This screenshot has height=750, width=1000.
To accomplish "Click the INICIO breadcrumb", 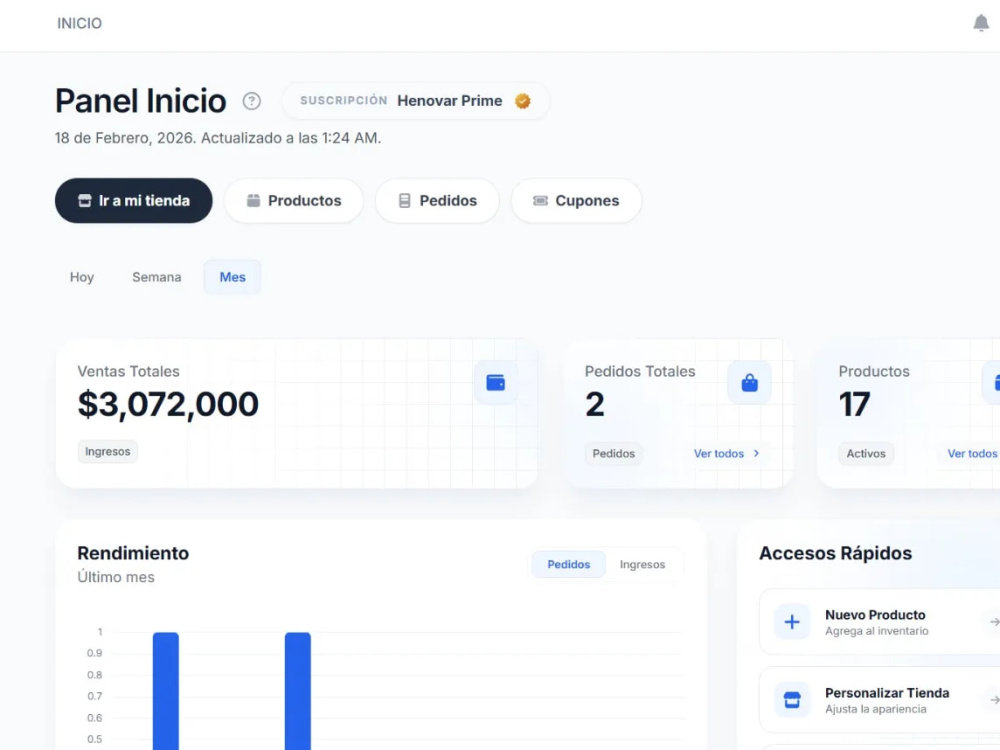I will 79,24.
